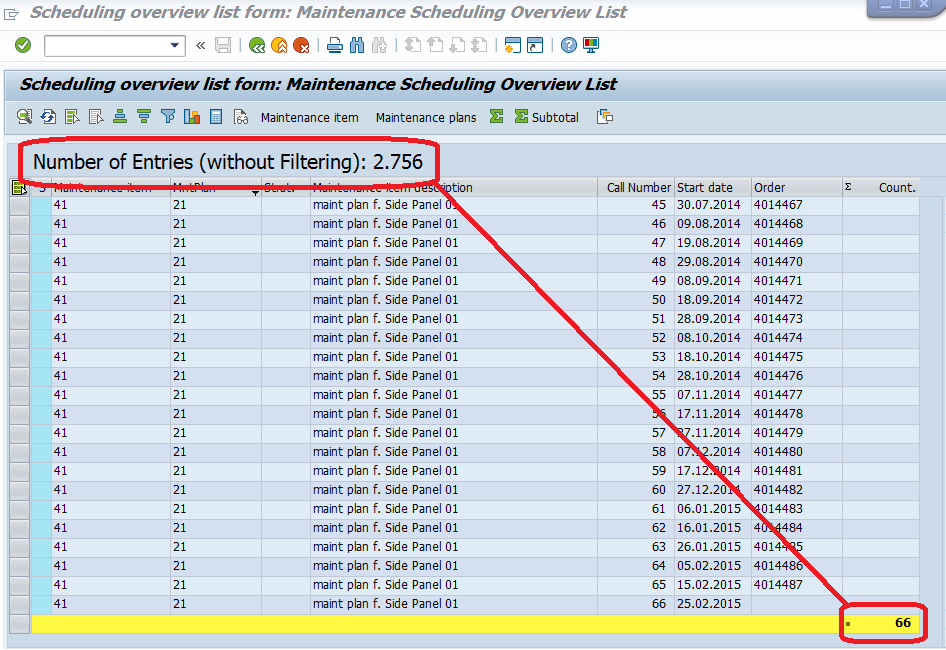The height and width of the screenshot is (650, 946).
Task: Go to the previous page icon
Action: tap(435, 45)
